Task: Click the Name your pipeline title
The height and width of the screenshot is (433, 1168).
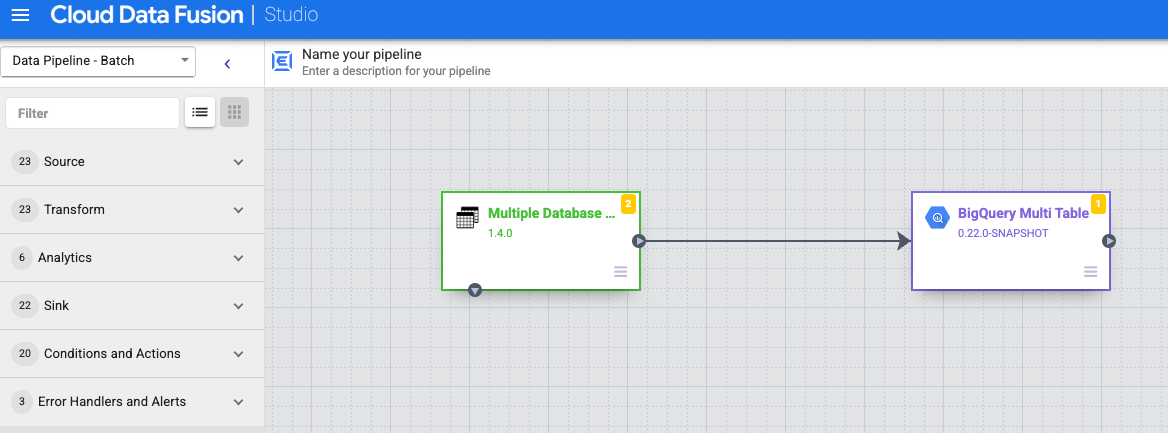Action: click(362, 54)
